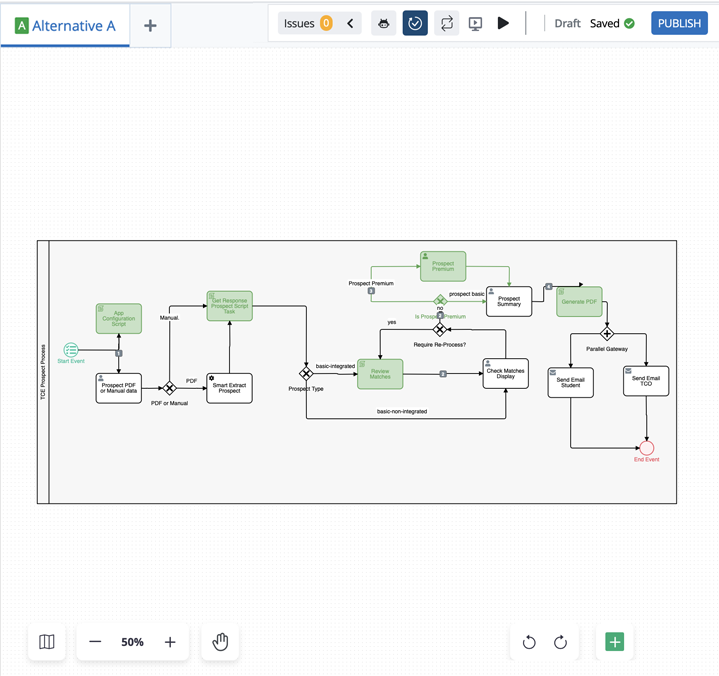Click the issues count badge 0

pos(326,23)
